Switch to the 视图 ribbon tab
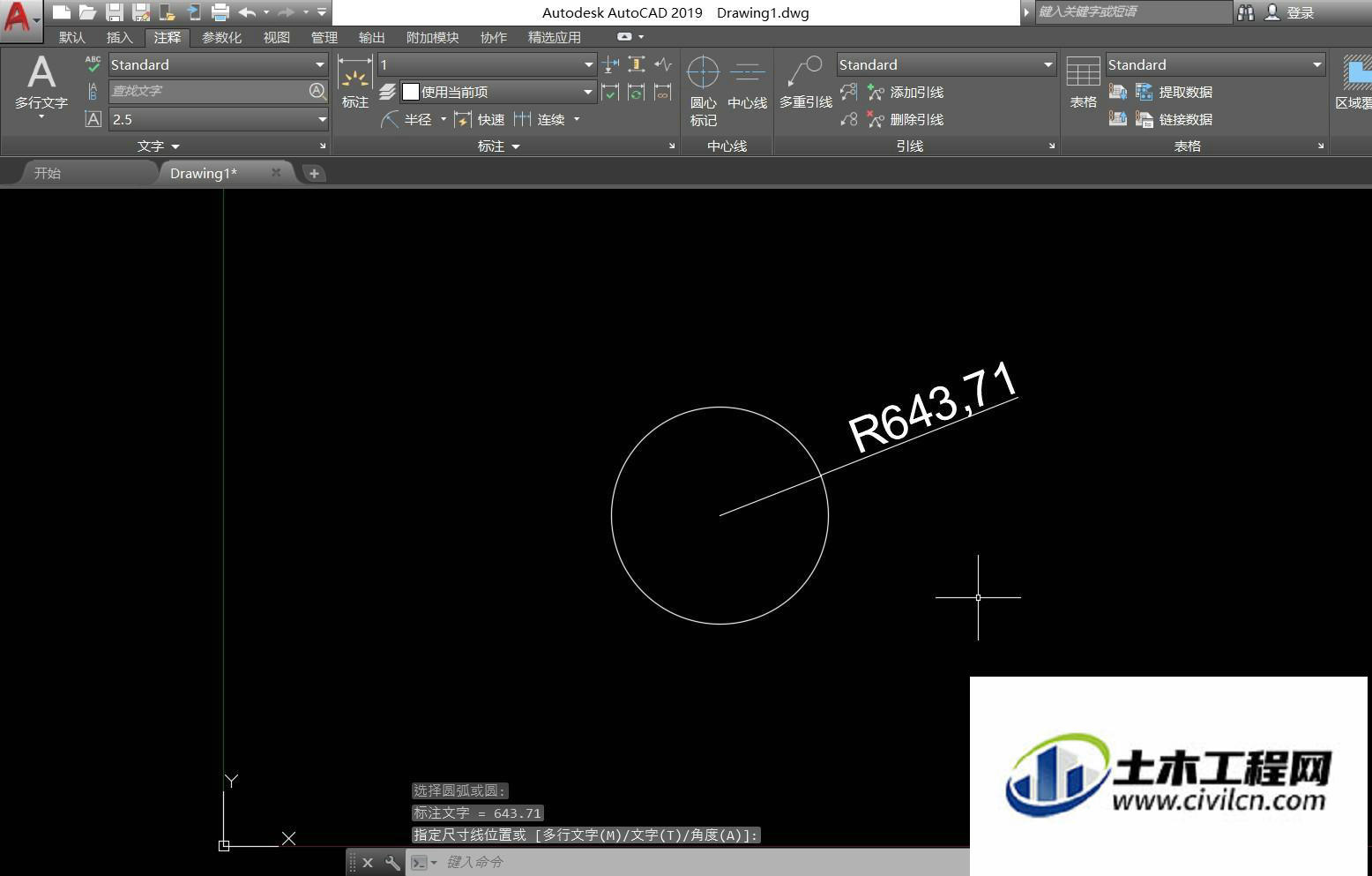 pos(277,37)
